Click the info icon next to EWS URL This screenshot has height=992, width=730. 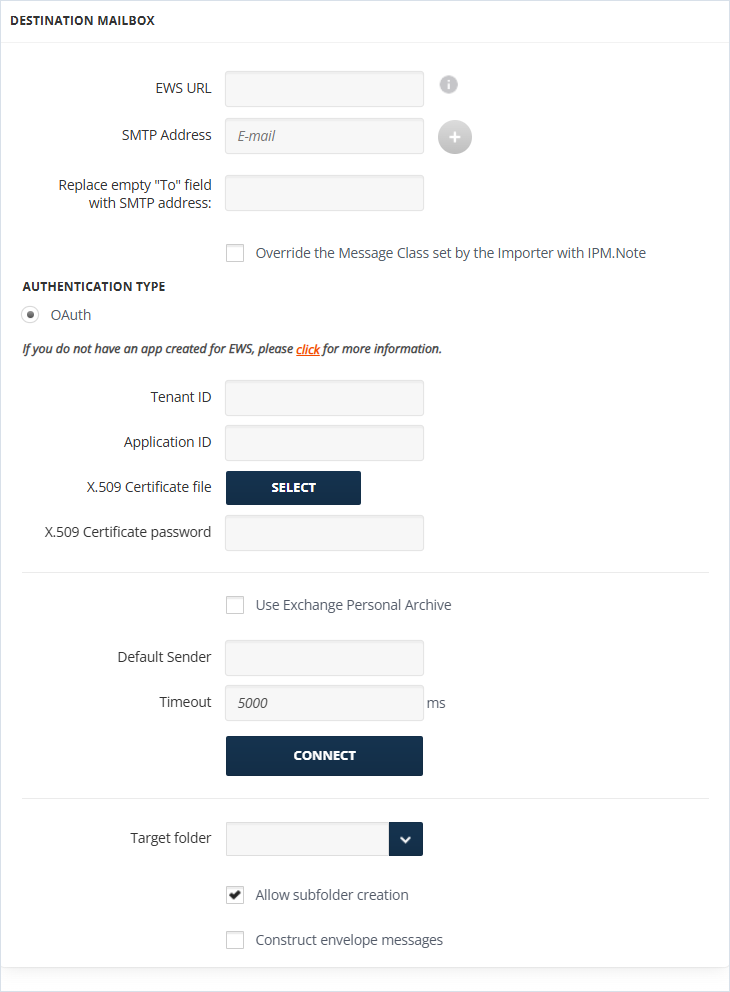[449, 84]
